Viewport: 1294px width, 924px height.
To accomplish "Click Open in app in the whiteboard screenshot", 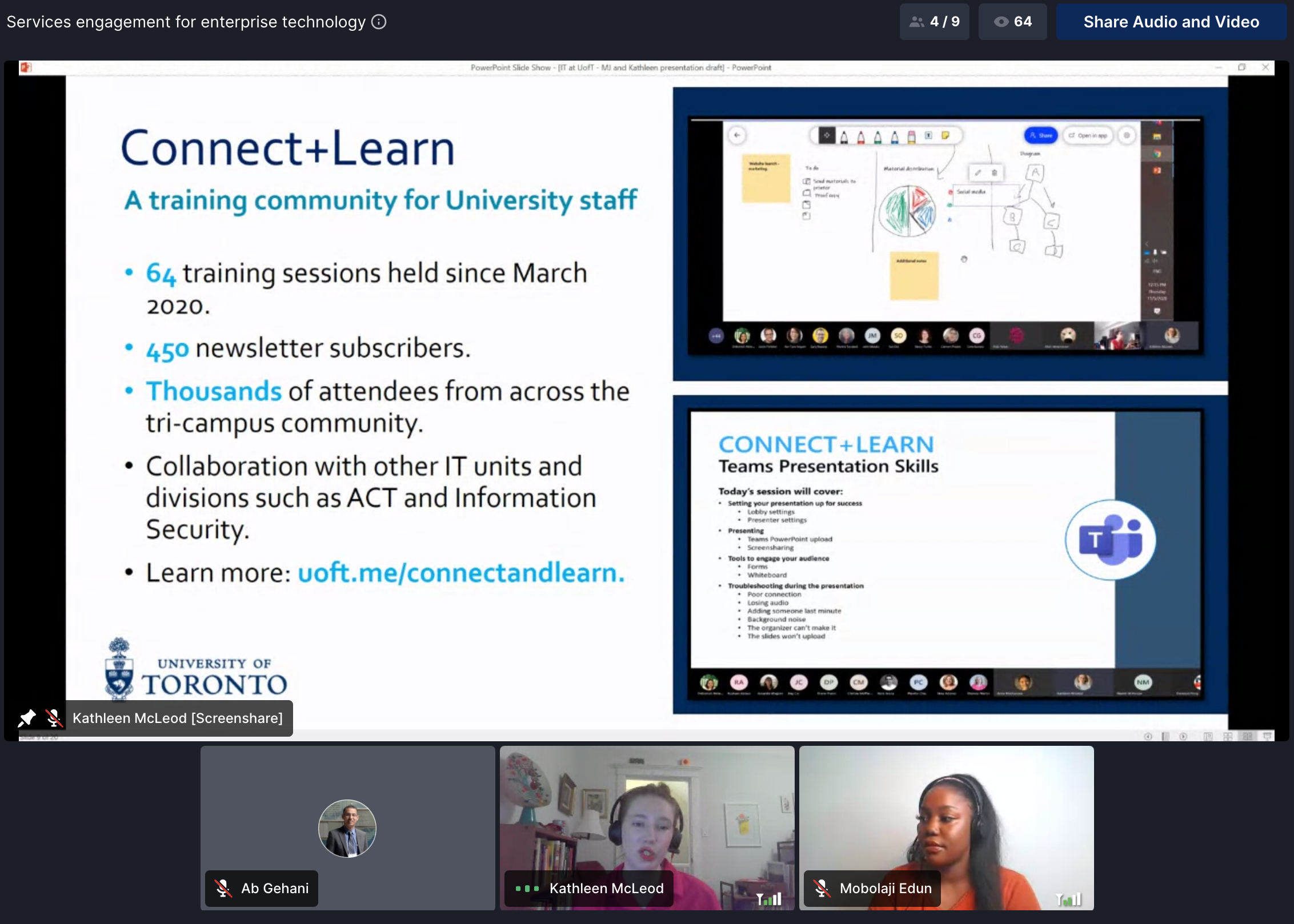I will pyautogui.click(x=1088, y=135).
